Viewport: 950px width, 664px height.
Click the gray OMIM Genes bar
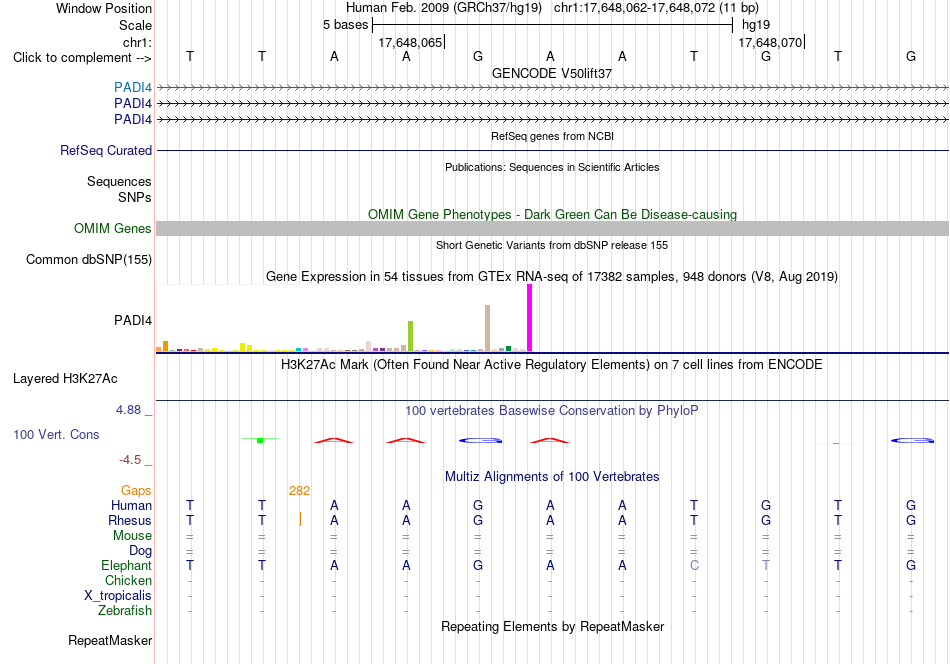tap(552, 228)
